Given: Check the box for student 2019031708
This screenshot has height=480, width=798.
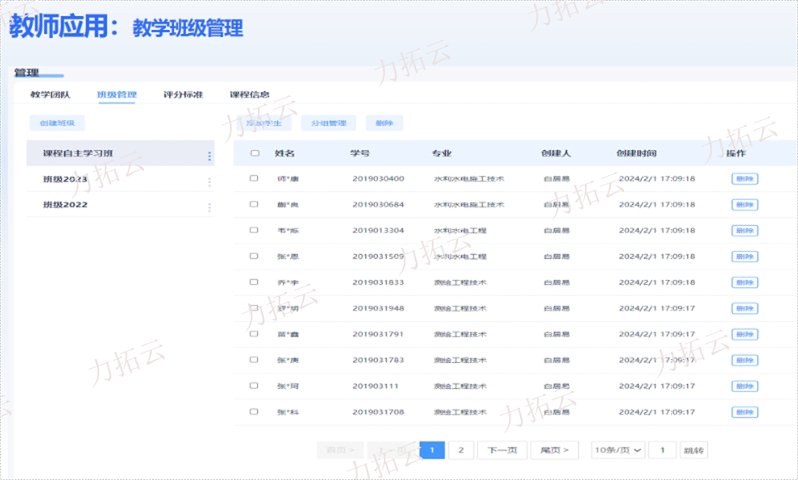Looking at the screenshot, I should [x=254, y=411].
